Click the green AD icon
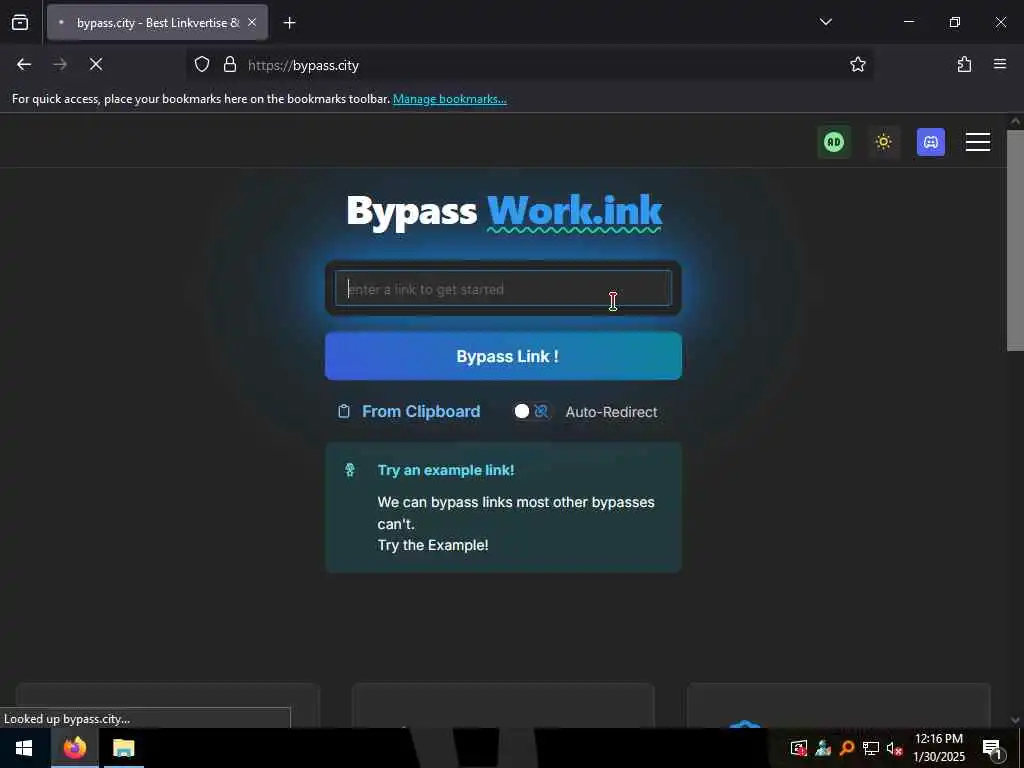Image resolution: width=1024 pixels, height=768 pixels. tap(834, 142)
